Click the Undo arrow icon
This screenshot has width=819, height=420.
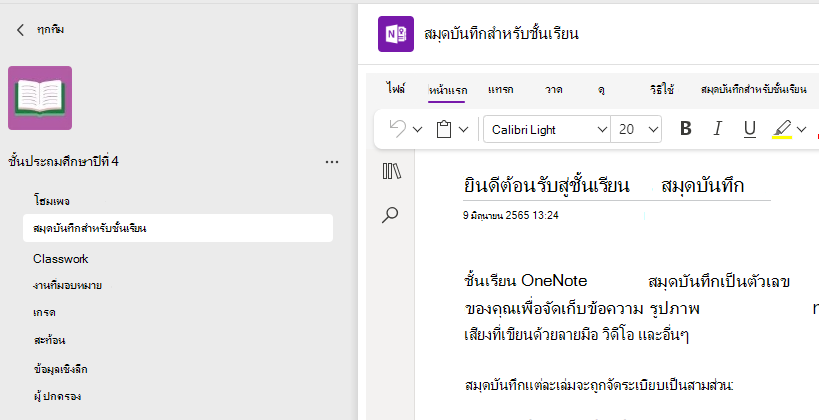pyautogui.click(x=397, y=129)
